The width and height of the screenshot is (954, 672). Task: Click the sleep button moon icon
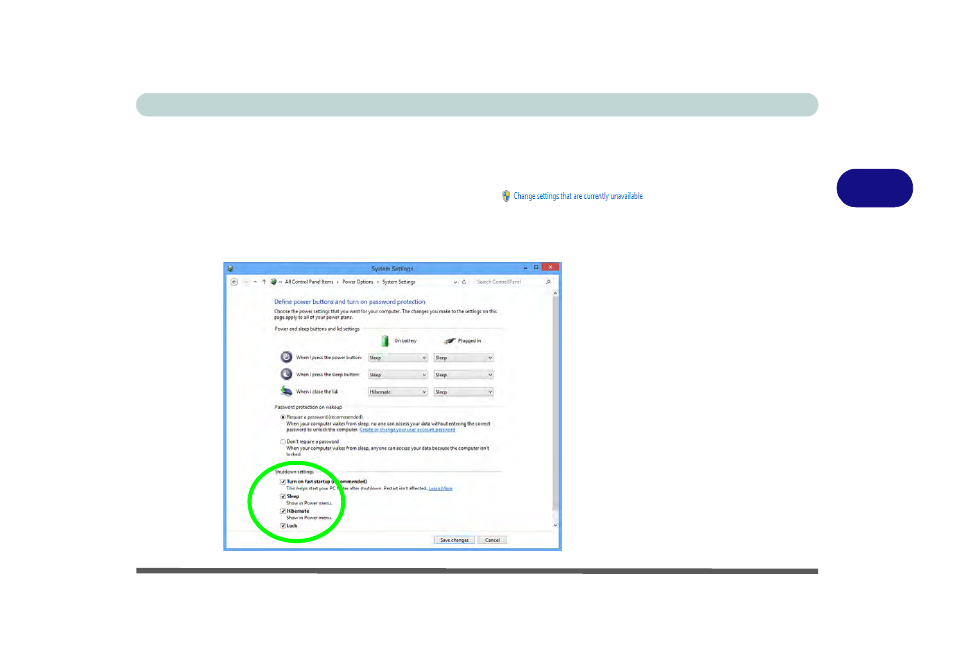tap(286, 374)
